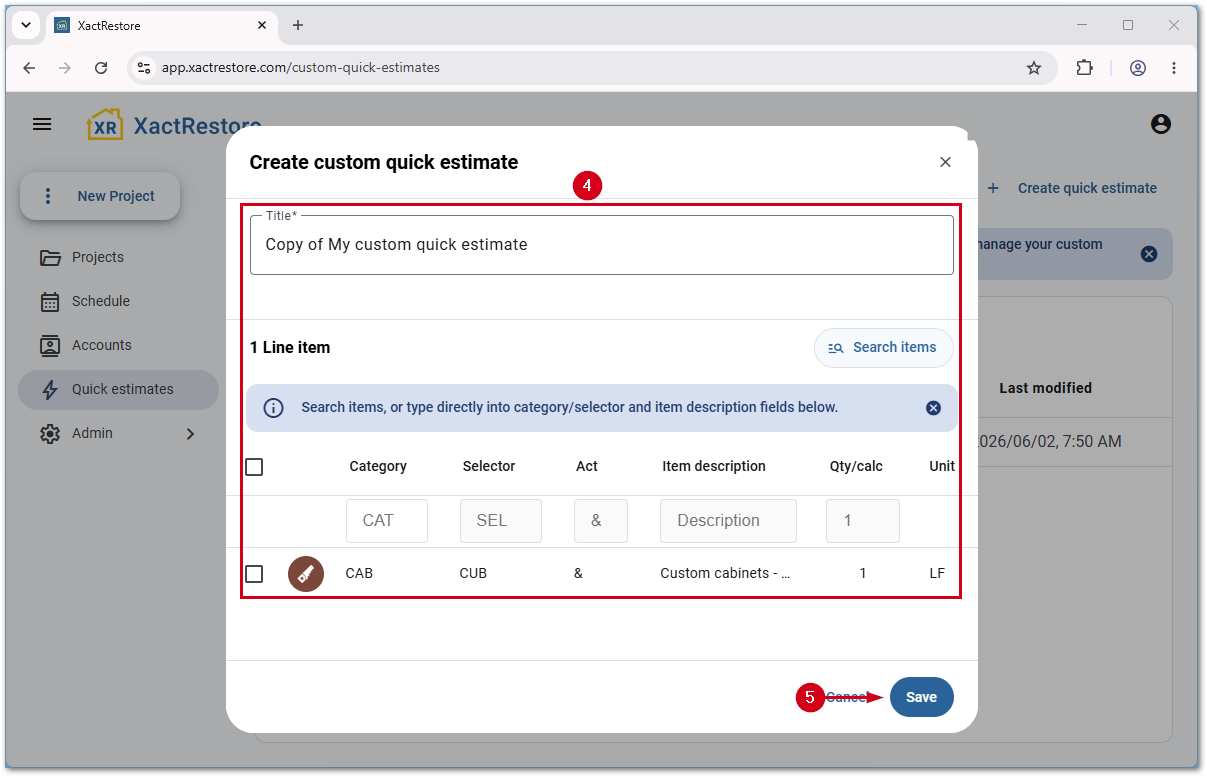
Task: Click the info icon in the banner
Action: [x=273, y=408]
